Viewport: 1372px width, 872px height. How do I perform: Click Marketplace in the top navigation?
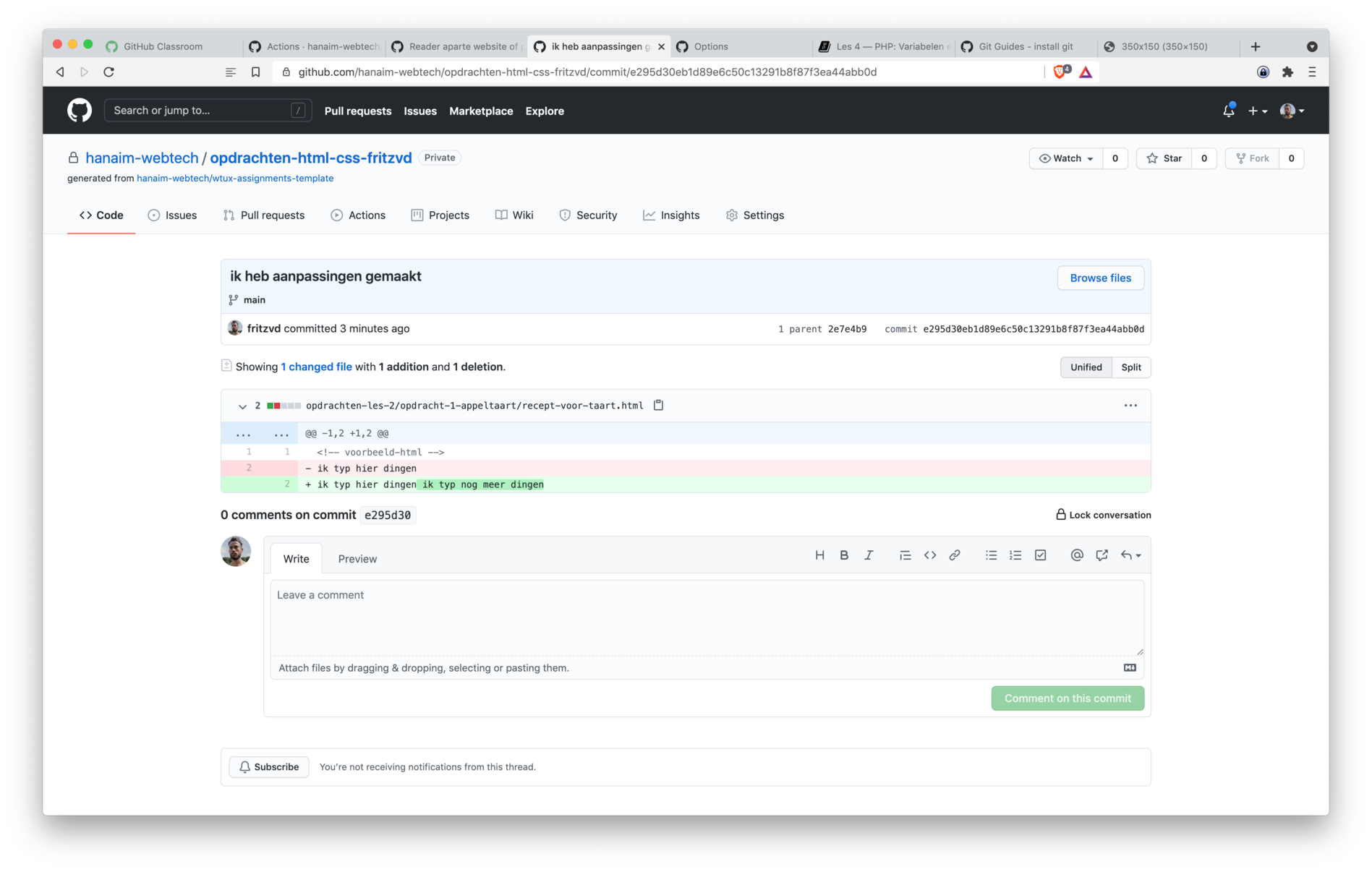pos(481,111)
